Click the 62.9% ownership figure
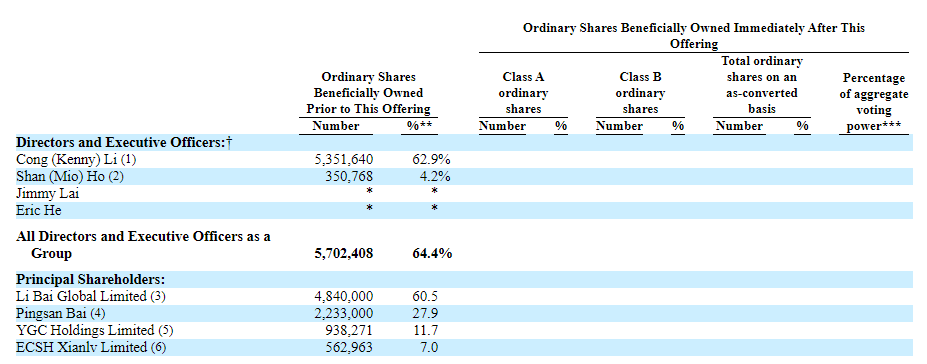The height and width of the screenshot is (364, 927). (x=432, y=160)
